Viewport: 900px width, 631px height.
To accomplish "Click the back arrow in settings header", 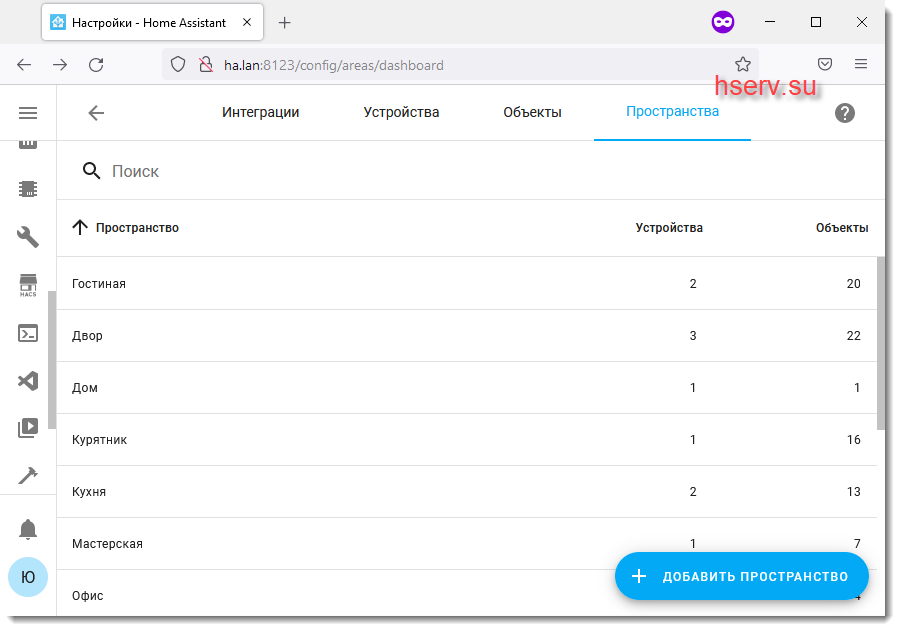I will pyautogui.click(x=96, y=113).
